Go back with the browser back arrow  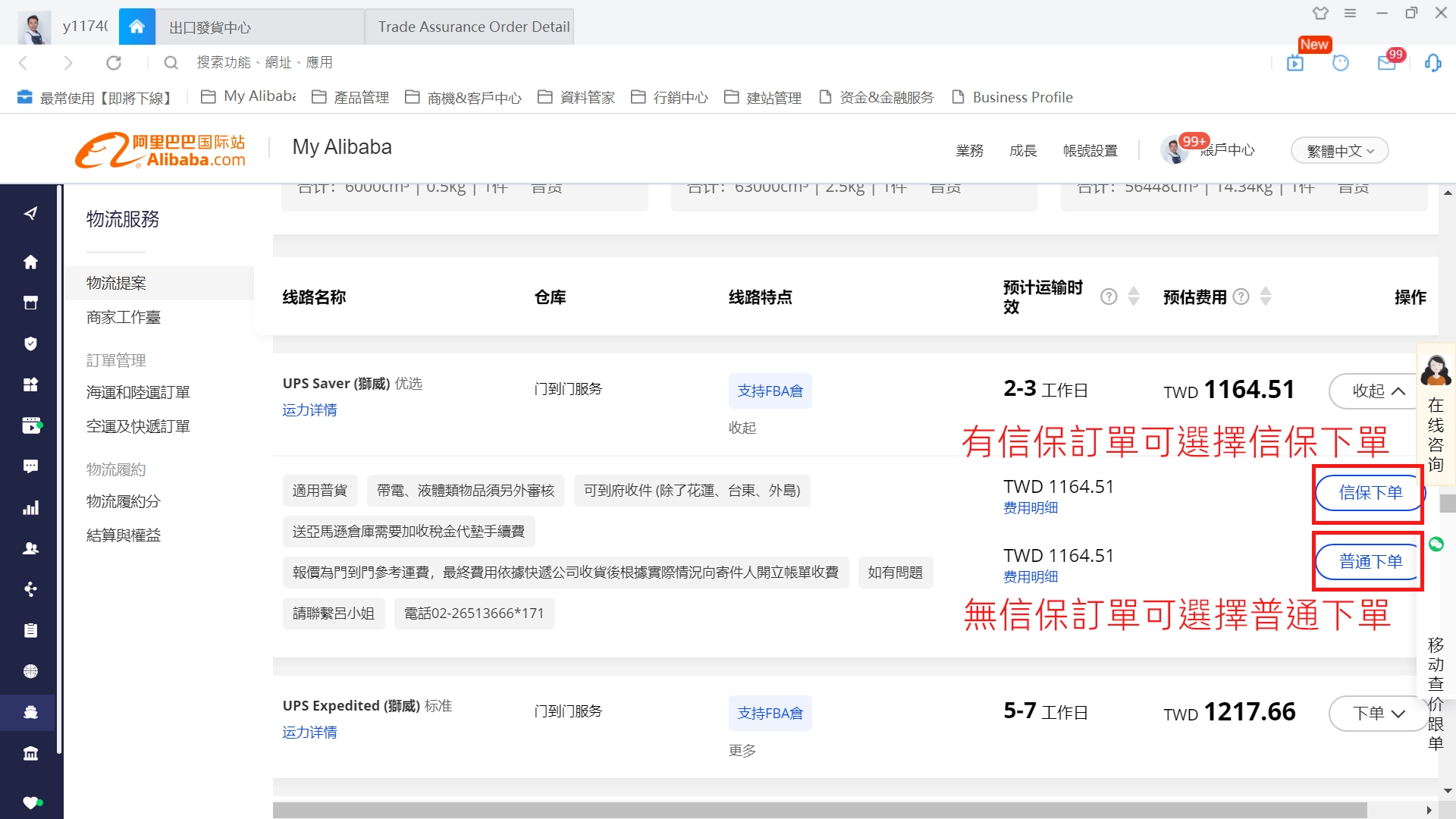23,63
